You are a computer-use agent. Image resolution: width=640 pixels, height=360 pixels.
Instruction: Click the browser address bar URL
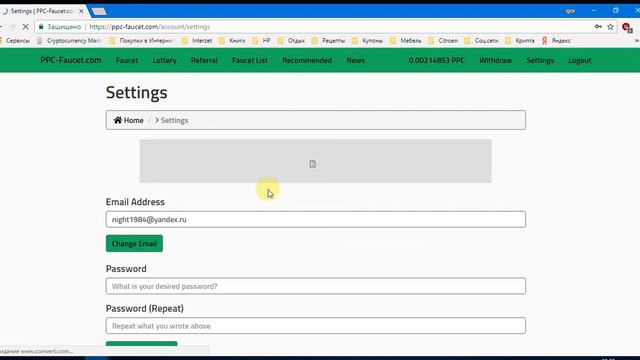pyautogui.click(x=149, y=27)
